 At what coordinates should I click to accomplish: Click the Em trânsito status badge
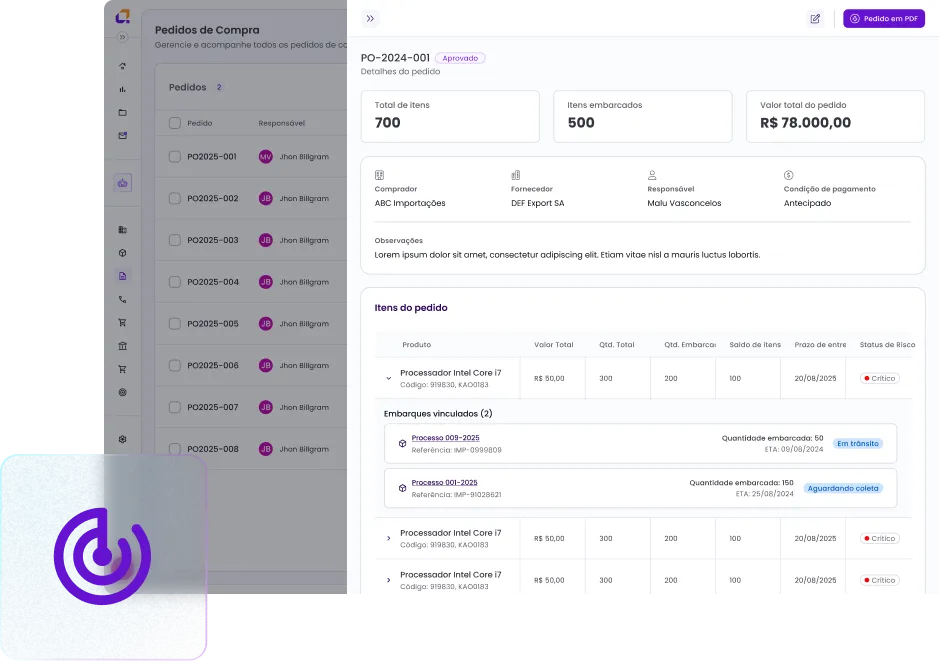point(858,444)
